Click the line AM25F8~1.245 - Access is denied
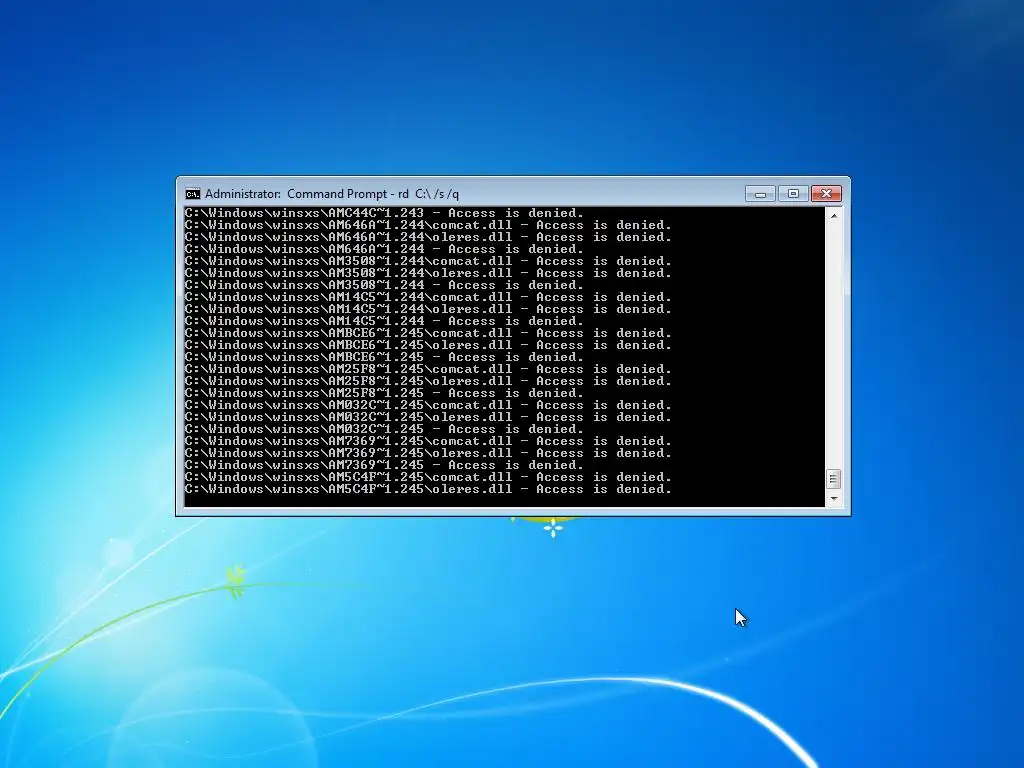 [384, 393]
